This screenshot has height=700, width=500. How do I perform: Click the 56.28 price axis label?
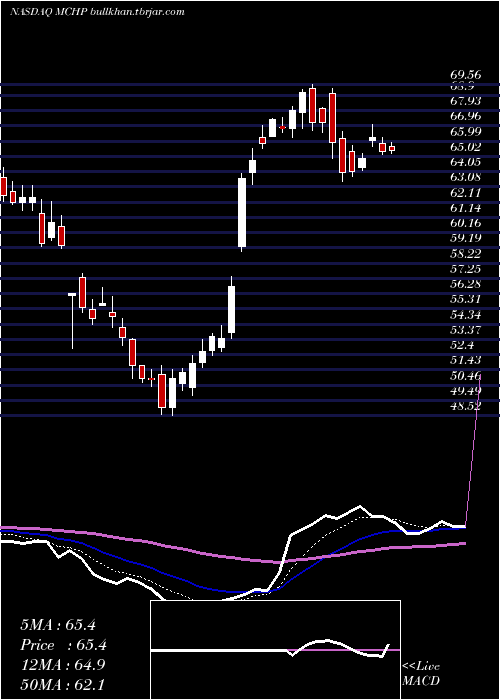tap(466, 283)
